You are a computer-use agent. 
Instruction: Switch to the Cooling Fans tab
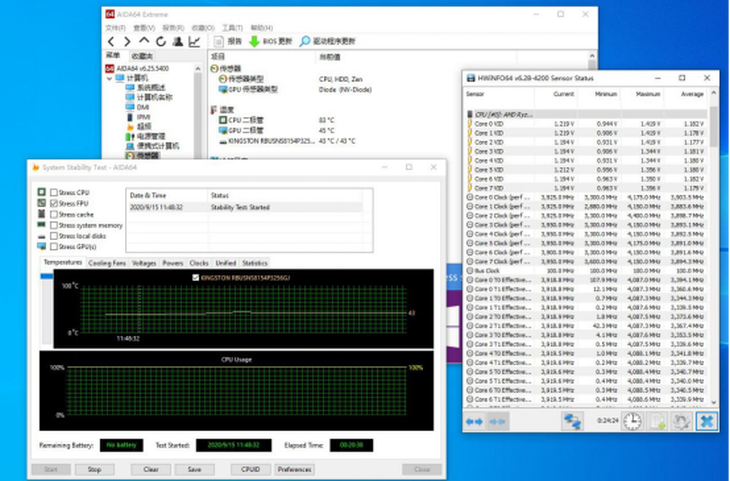click(x=107, y=263)
